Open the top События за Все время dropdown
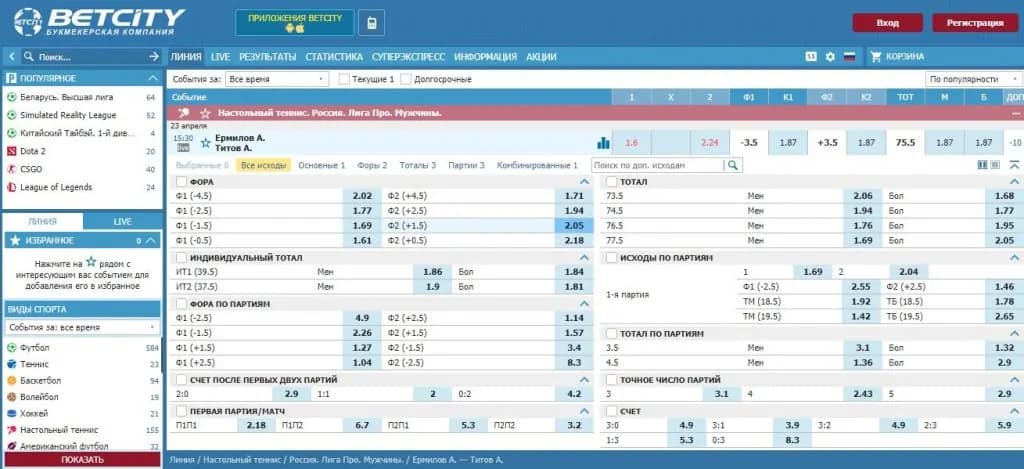Image resolution: width=1024 pixels, height=469 pixels. 277,79
